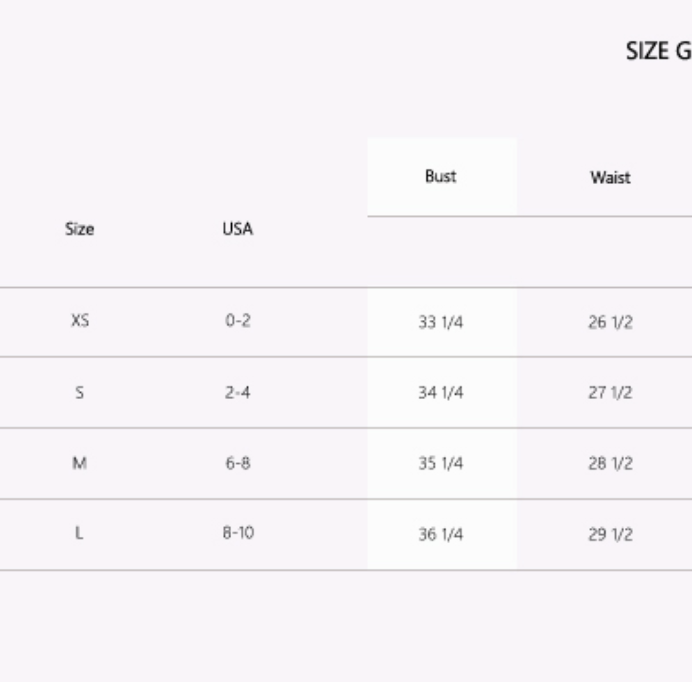Viewport: 692px width, 682px height.
Task: Select the Bust column header
Action: click(x=440, y=176)
